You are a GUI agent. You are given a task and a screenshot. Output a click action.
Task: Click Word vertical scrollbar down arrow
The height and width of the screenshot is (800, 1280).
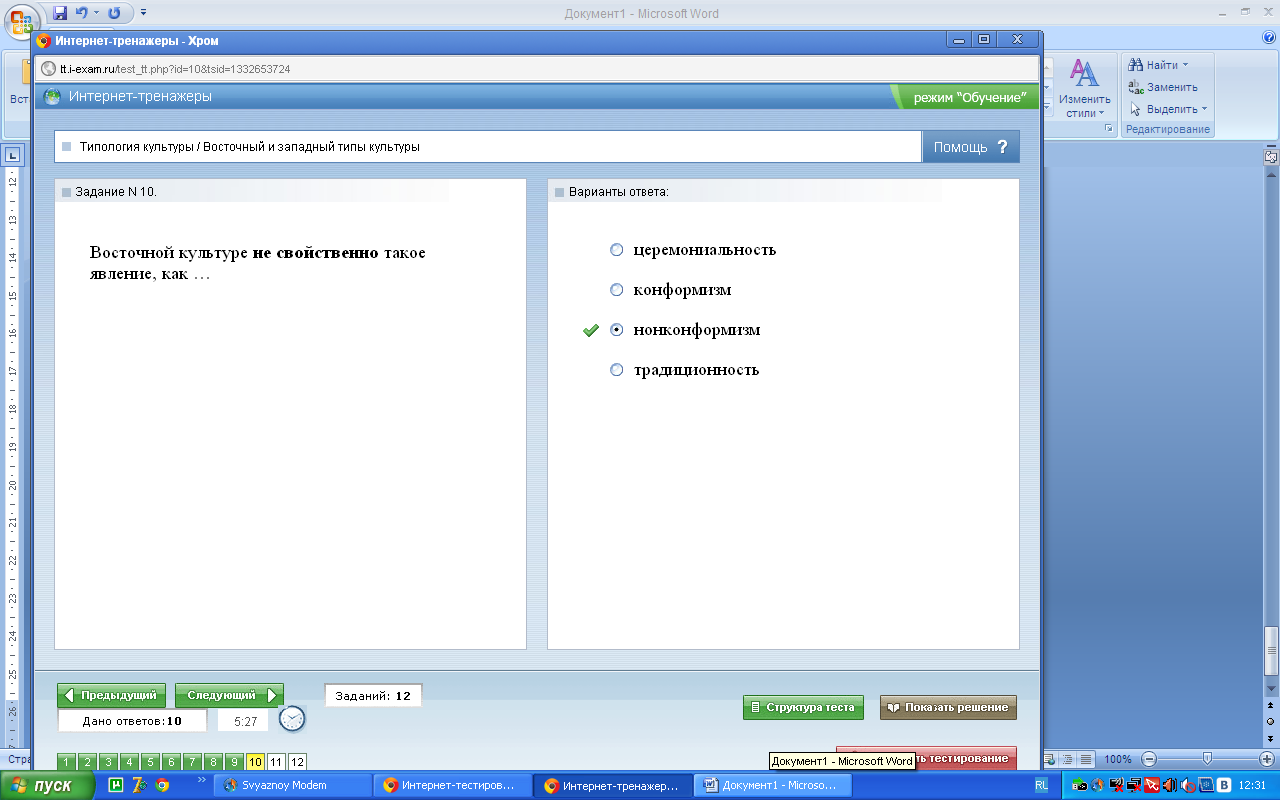point(1271,688)
